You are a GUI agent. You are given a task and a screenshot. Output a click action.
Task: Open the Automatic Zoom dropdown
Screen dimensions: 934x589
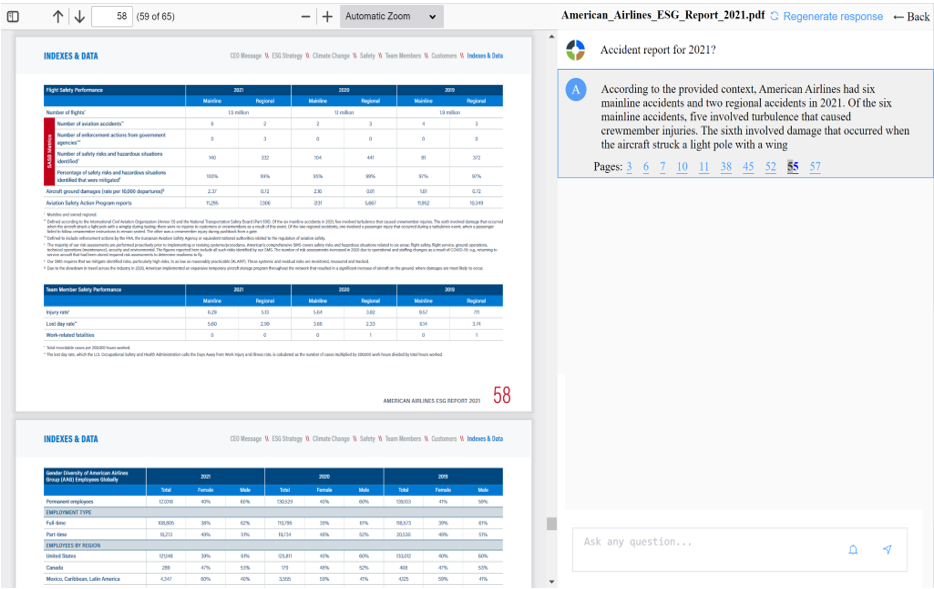click(x=391, y=17)
